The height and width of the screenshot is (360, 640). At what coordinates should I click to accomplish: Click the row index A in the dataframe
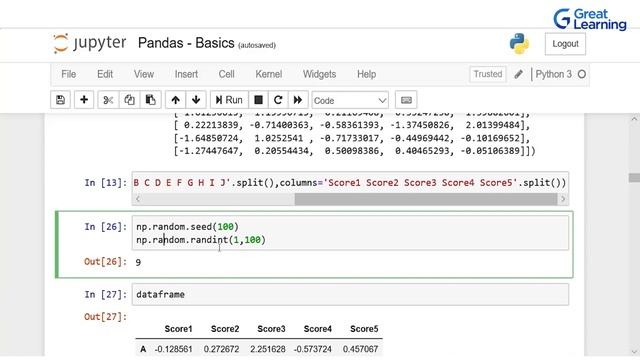[143, 349]
